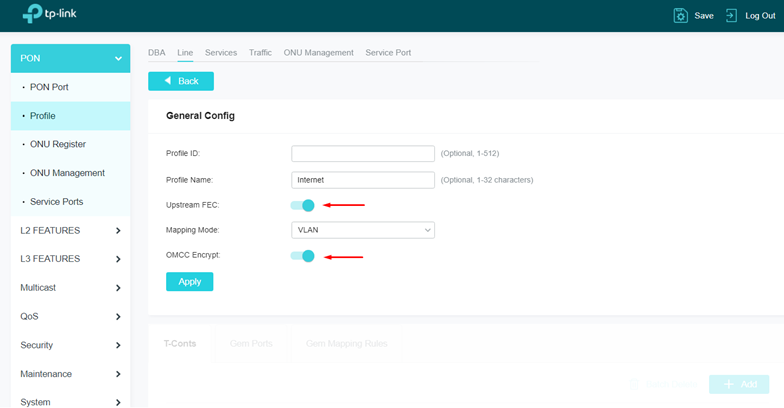
Task: Open Service Ports in the sidebar
Action: pyautogui.click(x=56, y=202)
